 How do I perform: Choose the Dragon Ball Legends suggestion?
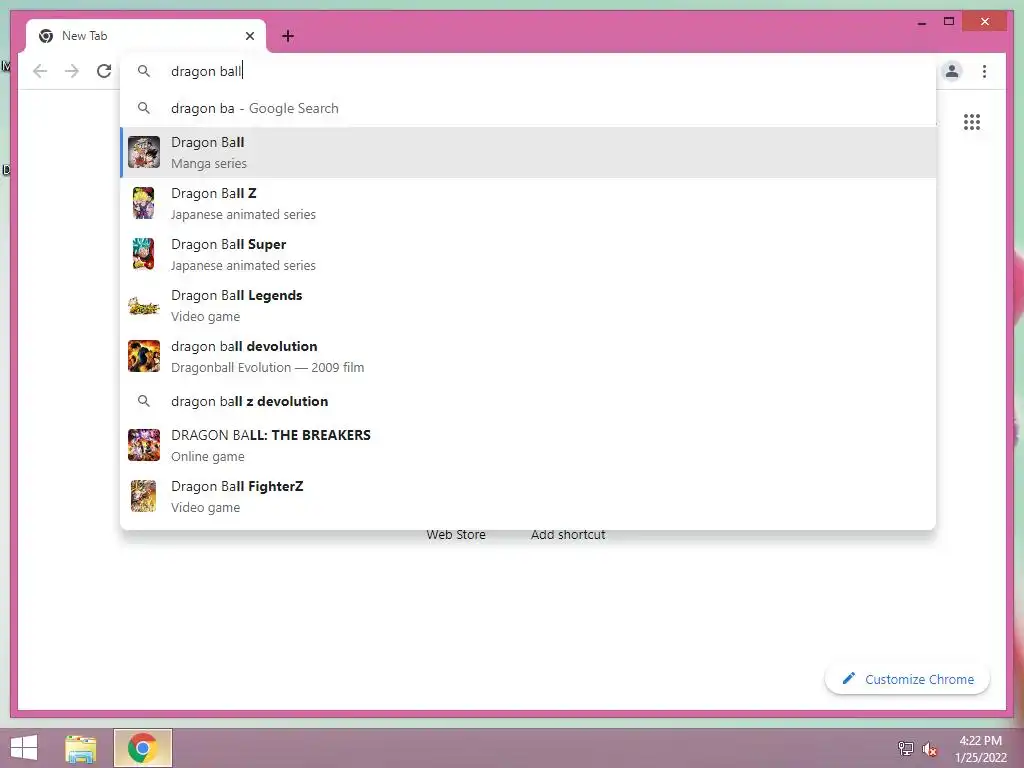528,305
